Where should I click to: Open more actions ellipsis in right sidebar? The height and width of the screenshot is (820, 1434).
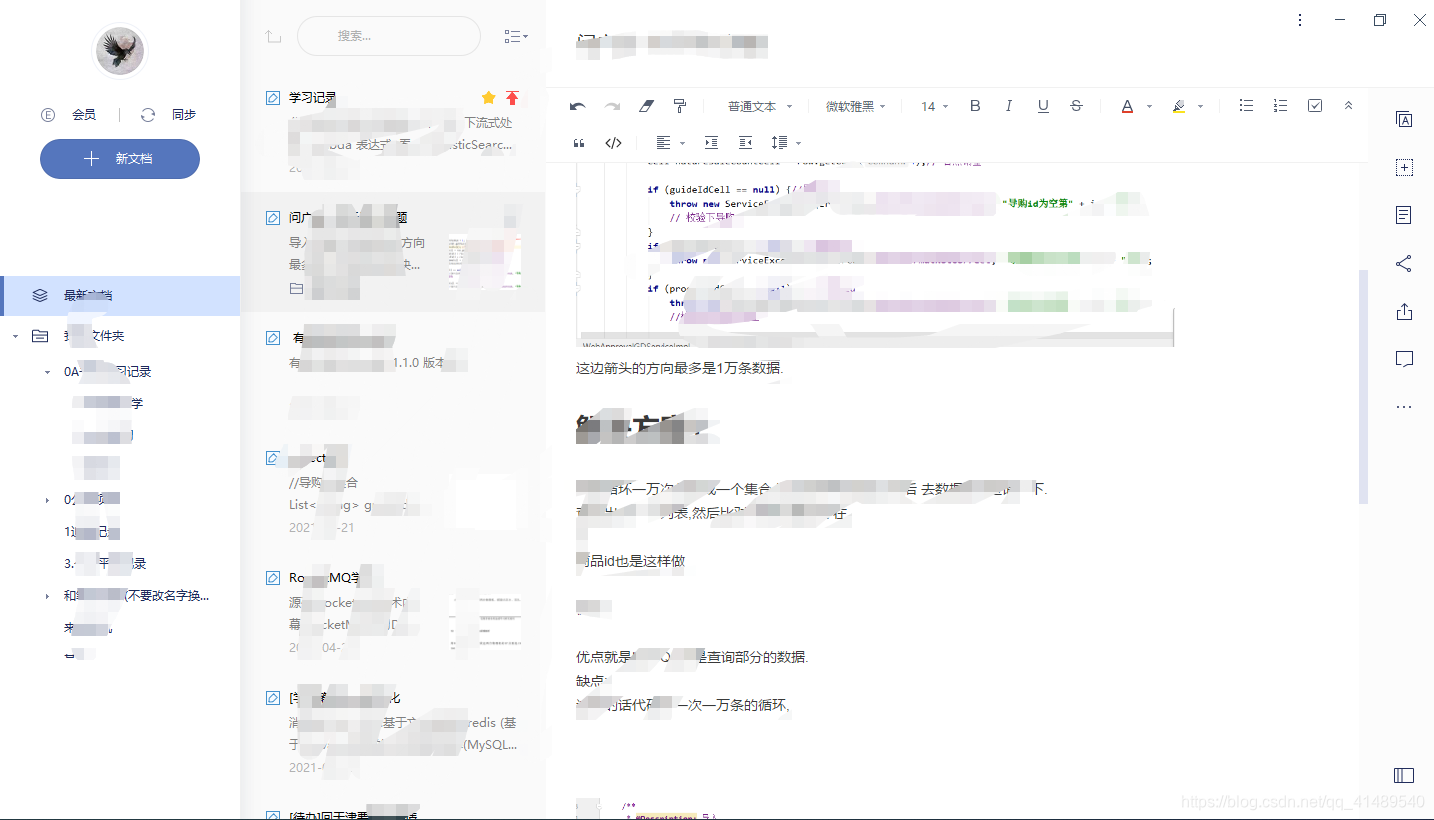tap(1404, 407)
